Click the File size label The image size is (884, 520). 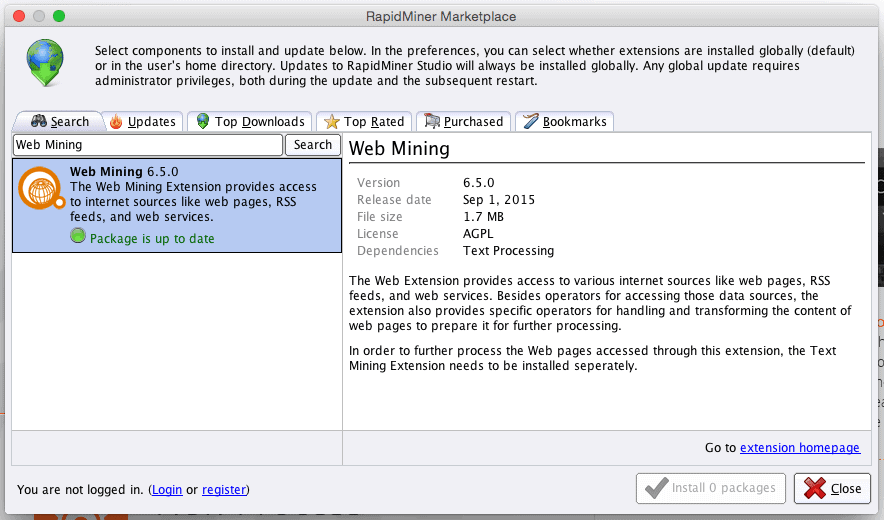point(379,217)
